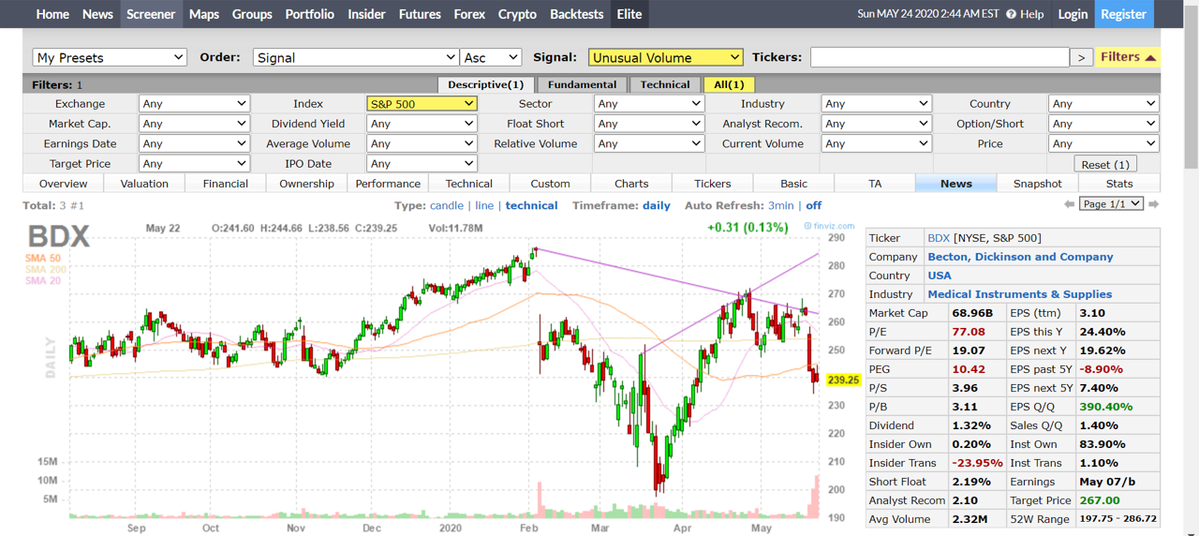
Task: Open the Target Price filter dropdown
Action: point(194,163)
